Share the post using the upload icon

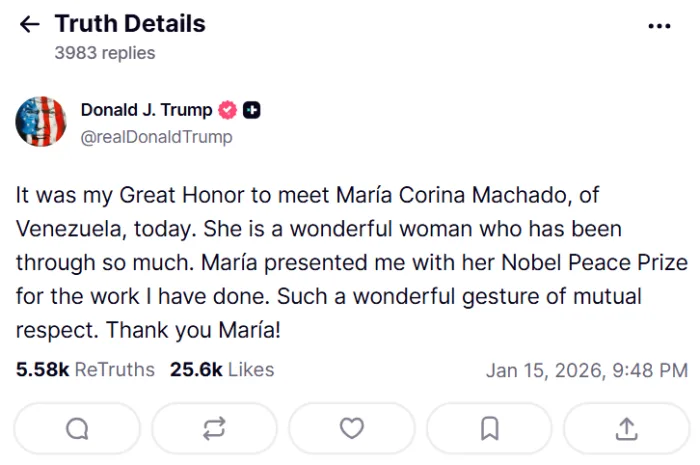tap(626, 429)
